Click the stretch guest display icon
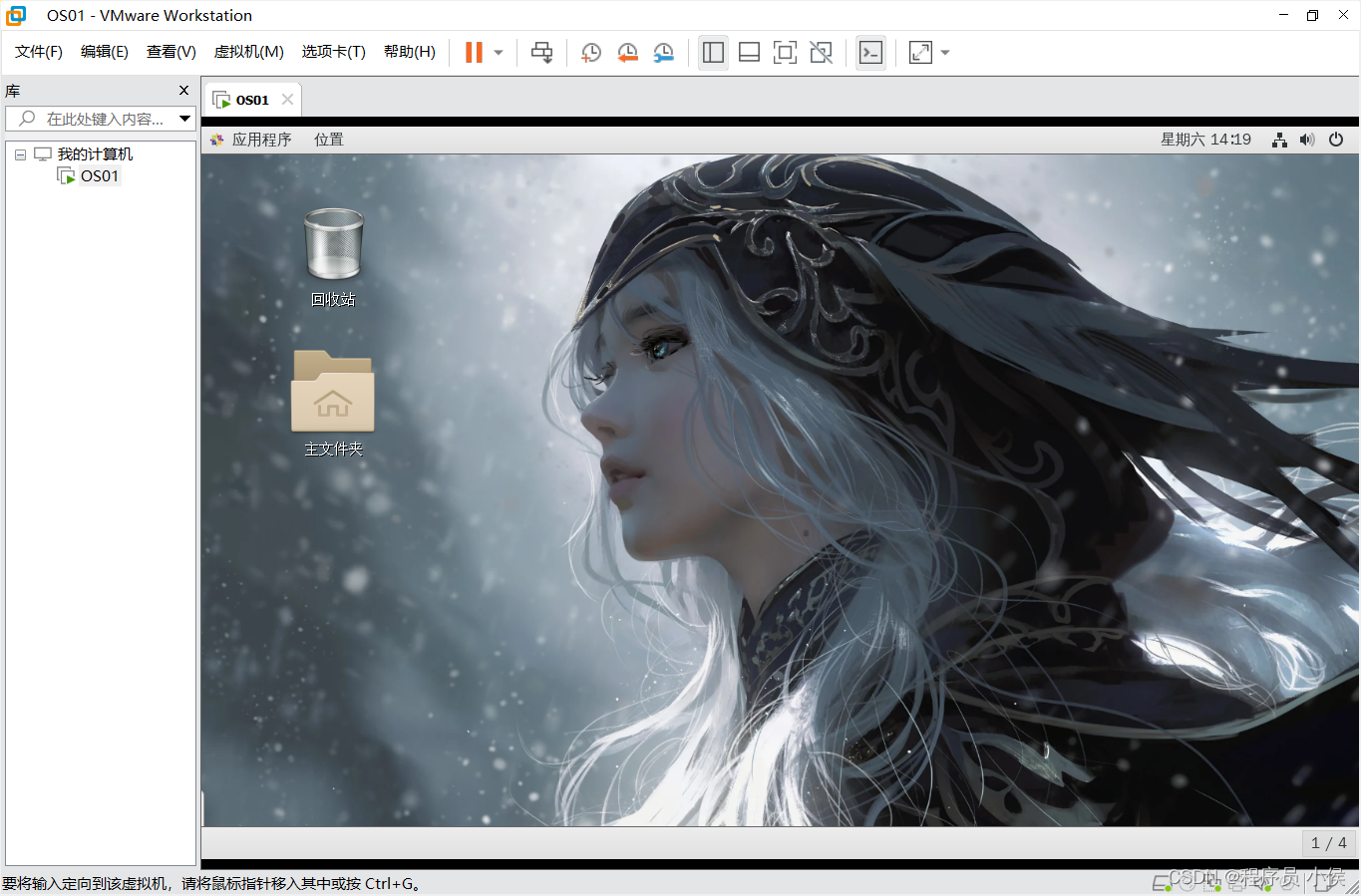 coord(920,53)
